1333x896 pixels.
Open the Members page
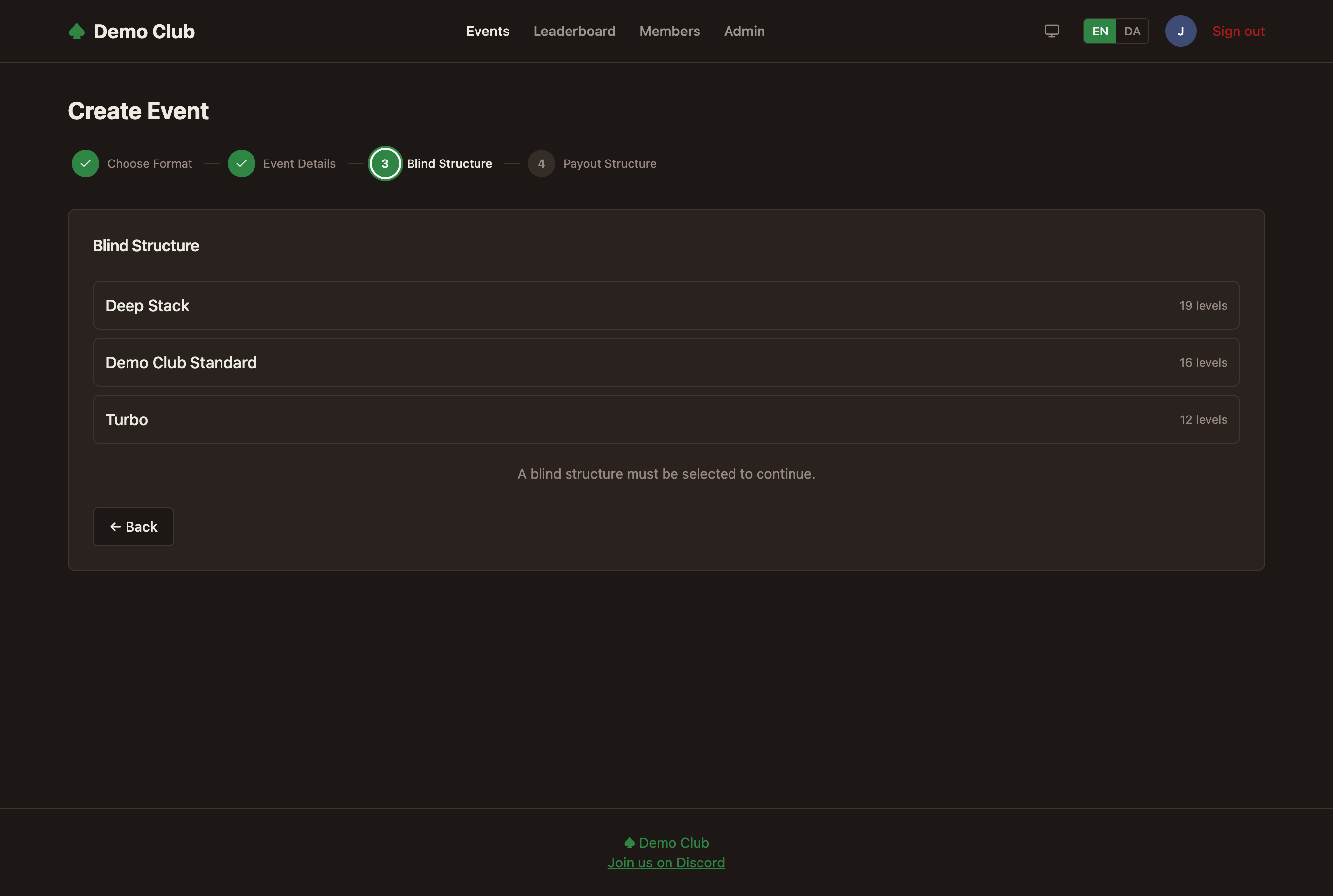click(x=669, y=31)
